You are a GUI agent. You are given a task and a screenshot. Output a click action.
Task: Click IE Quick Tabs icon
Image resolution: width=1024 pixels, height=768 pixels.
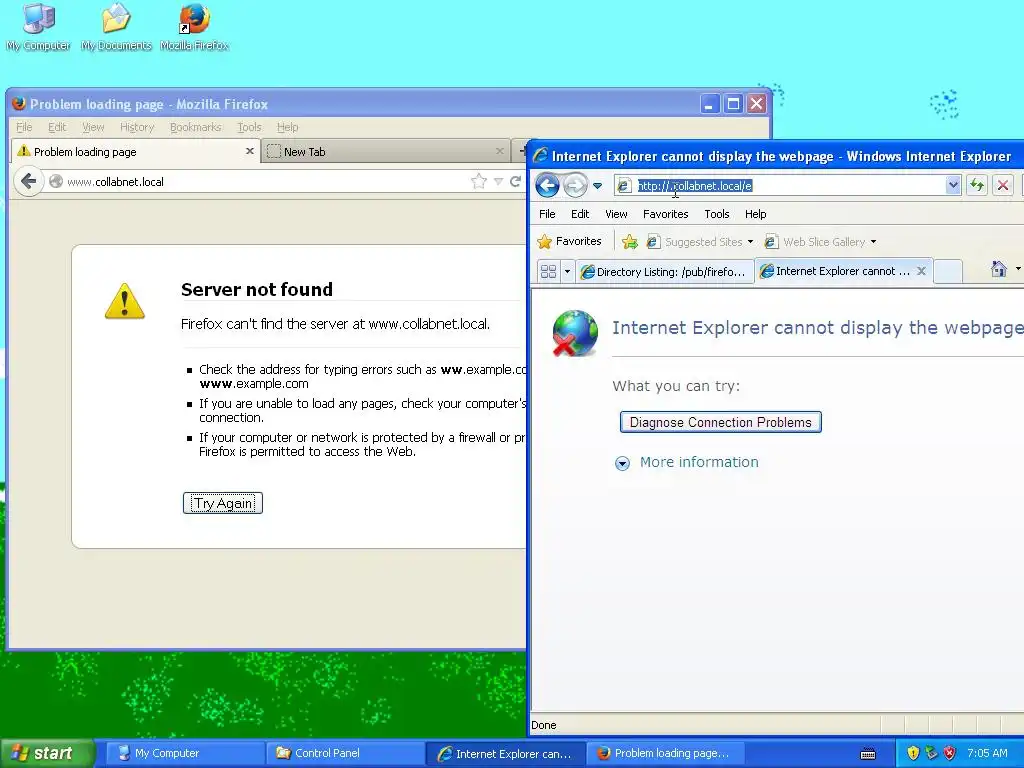click(x=549, y=271)
